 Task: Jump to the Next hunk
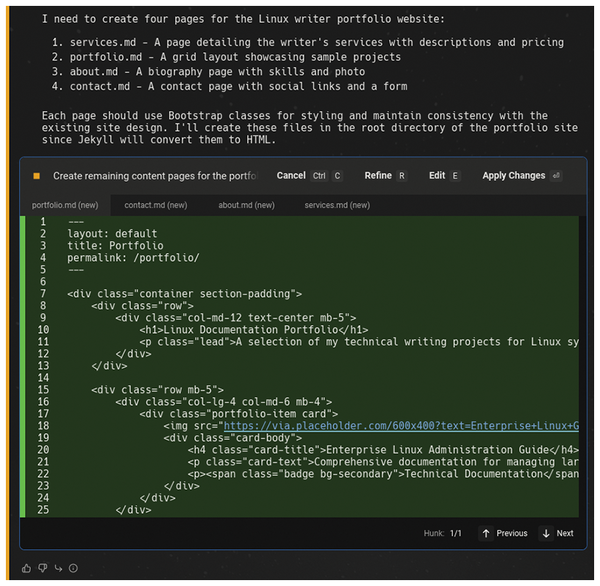coord(557,533)
